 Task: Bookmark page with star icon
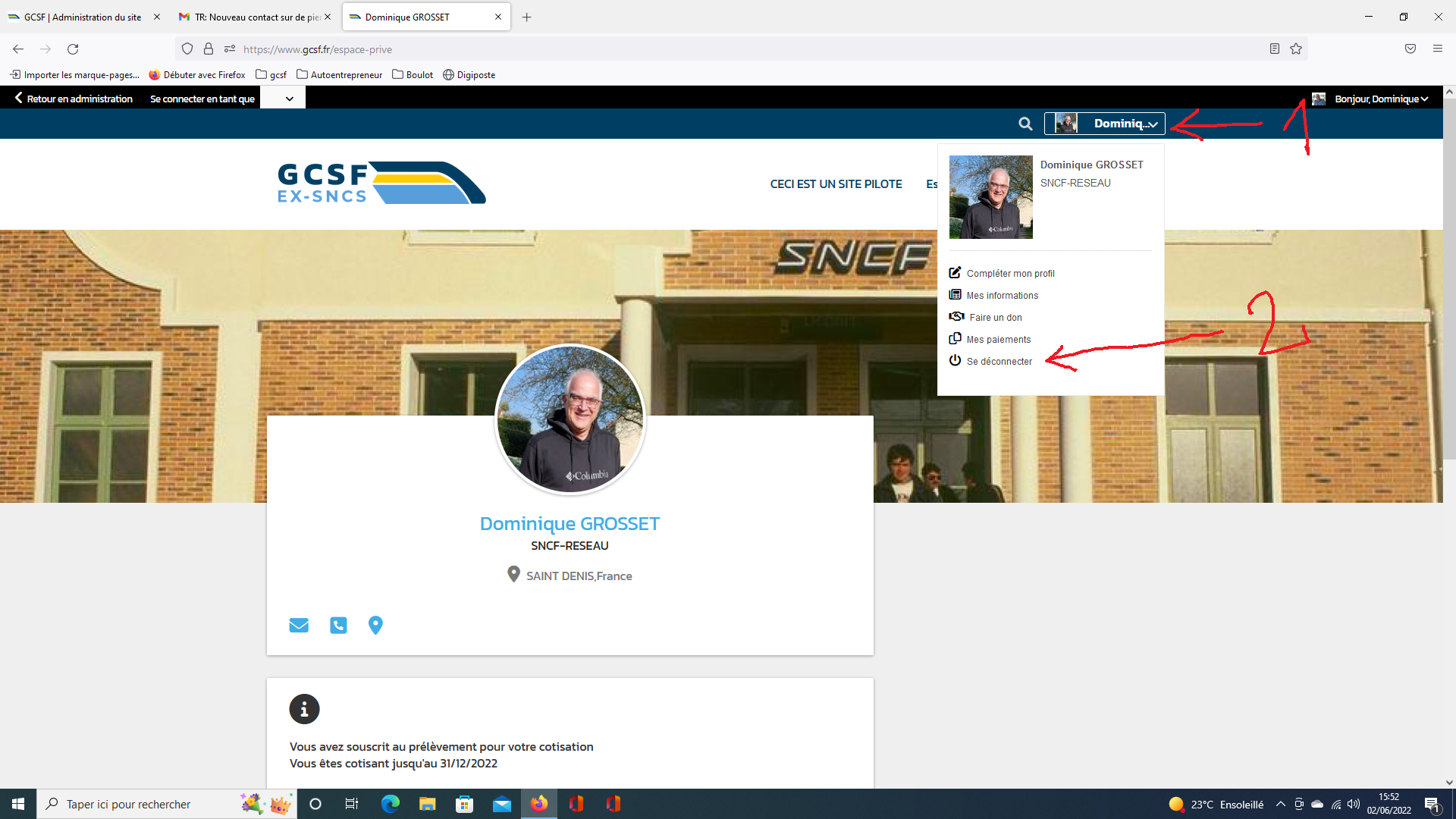[x=1296, y=49]
